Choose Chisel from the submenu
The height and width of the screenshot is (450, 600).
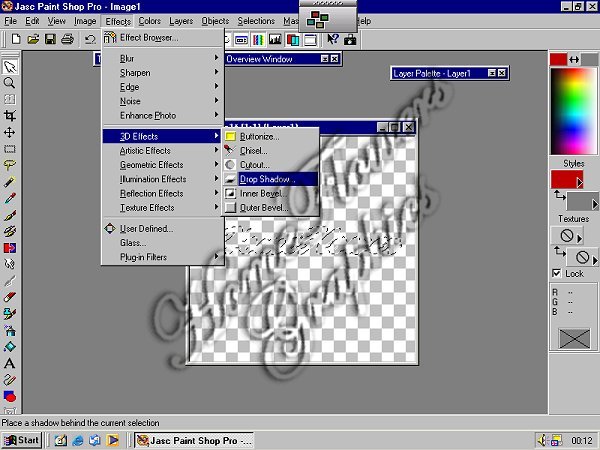(x=271, y=150)
